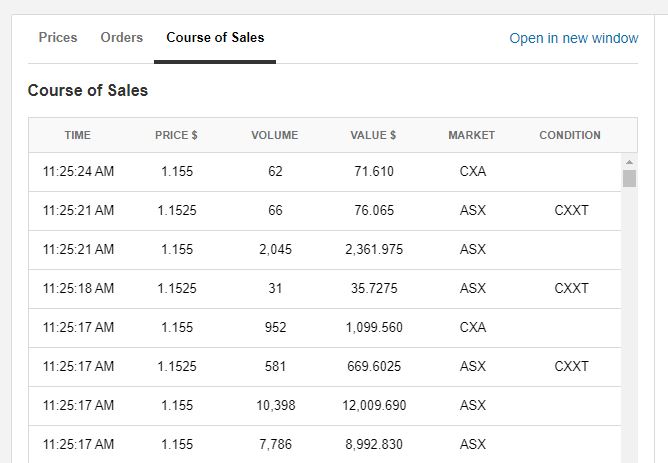Click the volume 581 cell
Image resolution: width=668 pixels, height=463 pixels.
tap(275, 366)
